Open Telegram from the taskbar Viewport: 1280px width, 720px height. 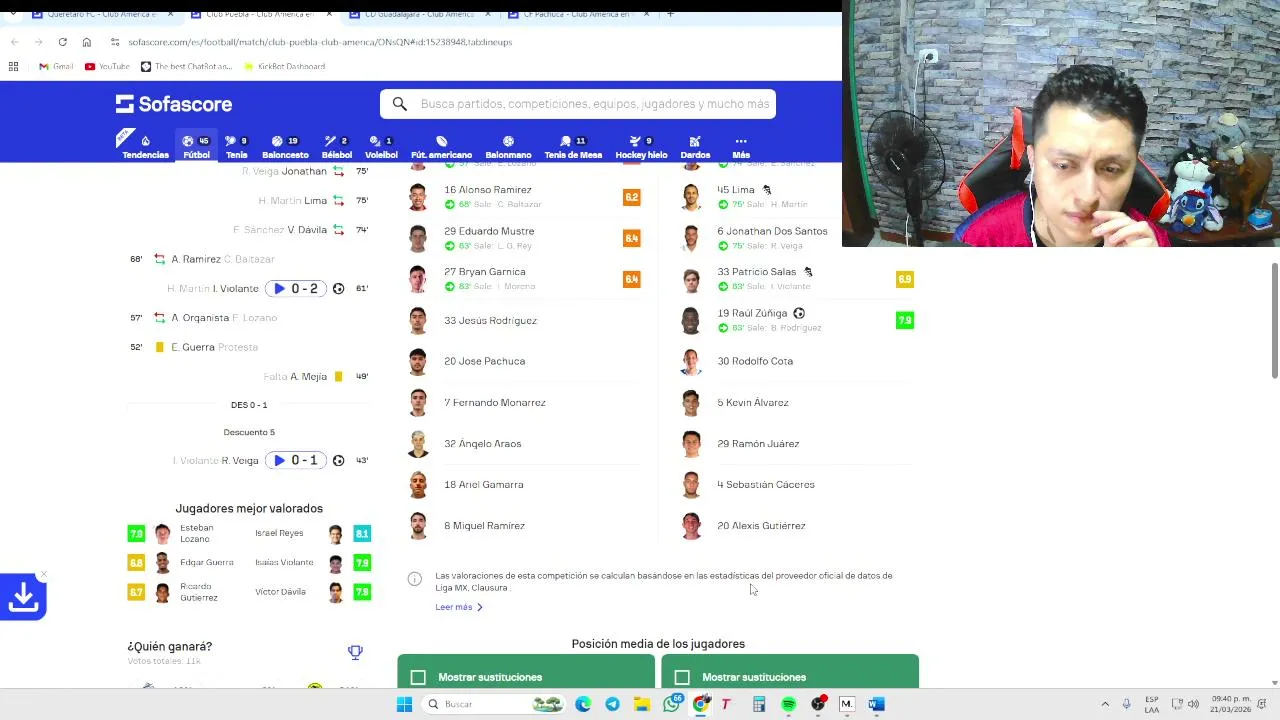pyautogui.click(x=612, y=704)
